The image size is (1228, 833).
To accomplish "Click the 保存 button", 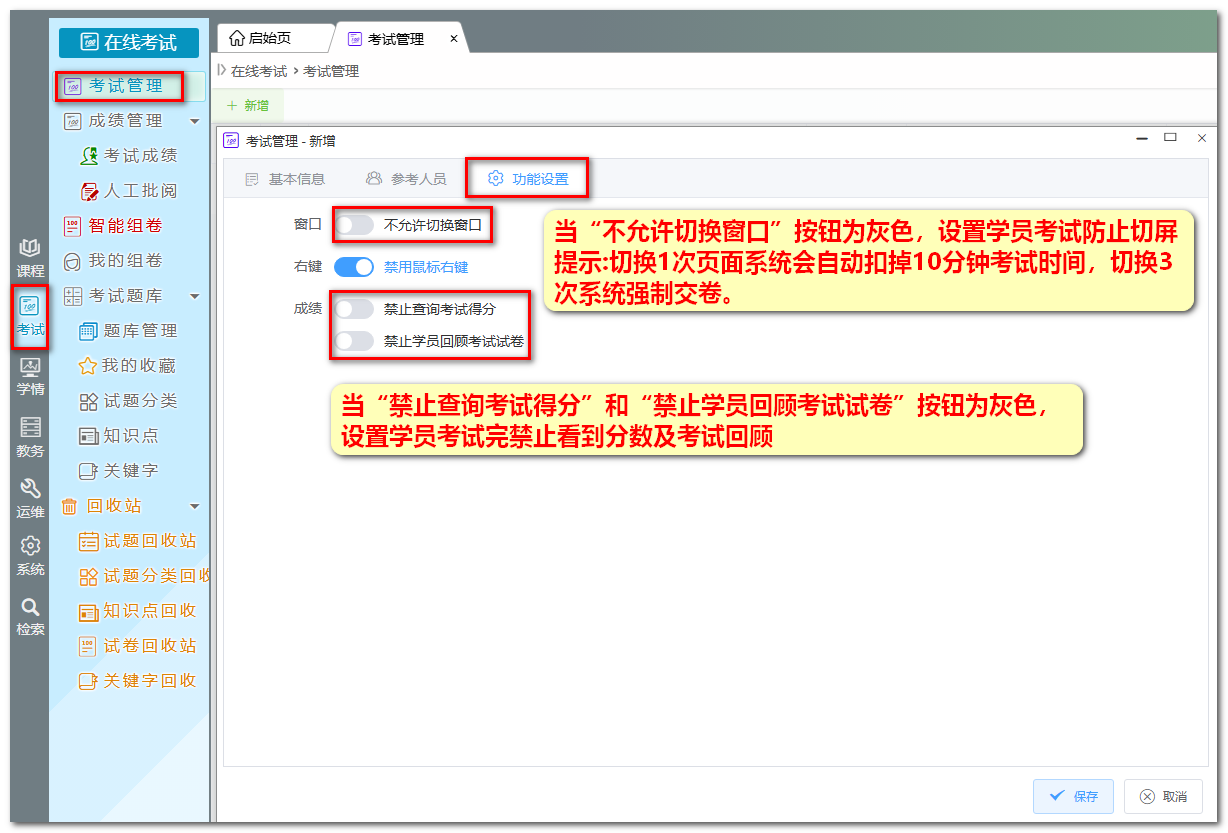I will (x=1073, y=796).
